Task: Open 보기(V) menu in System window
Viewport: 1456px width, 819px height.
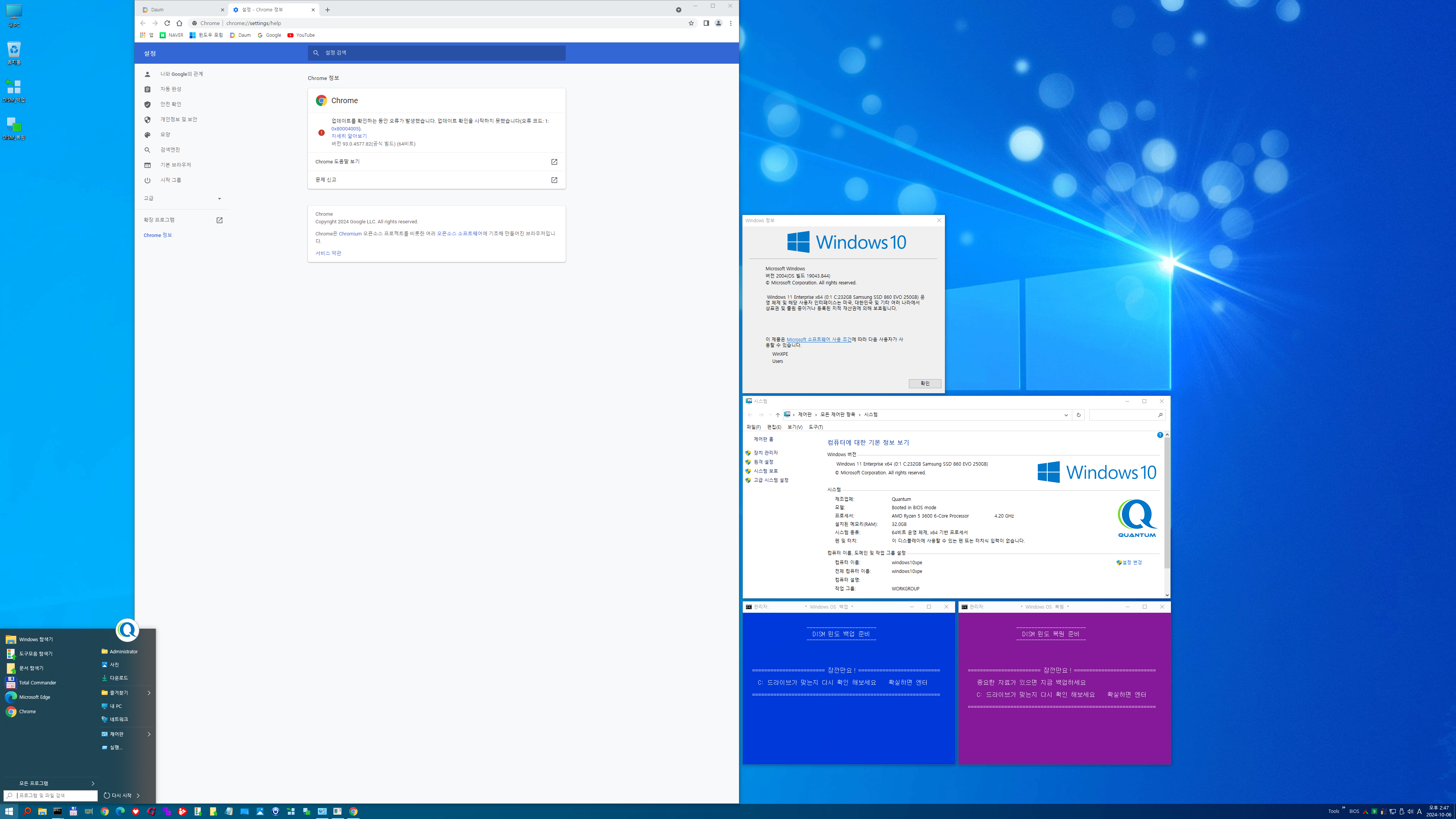Action: pyautogui.click(x=795, y=427)
